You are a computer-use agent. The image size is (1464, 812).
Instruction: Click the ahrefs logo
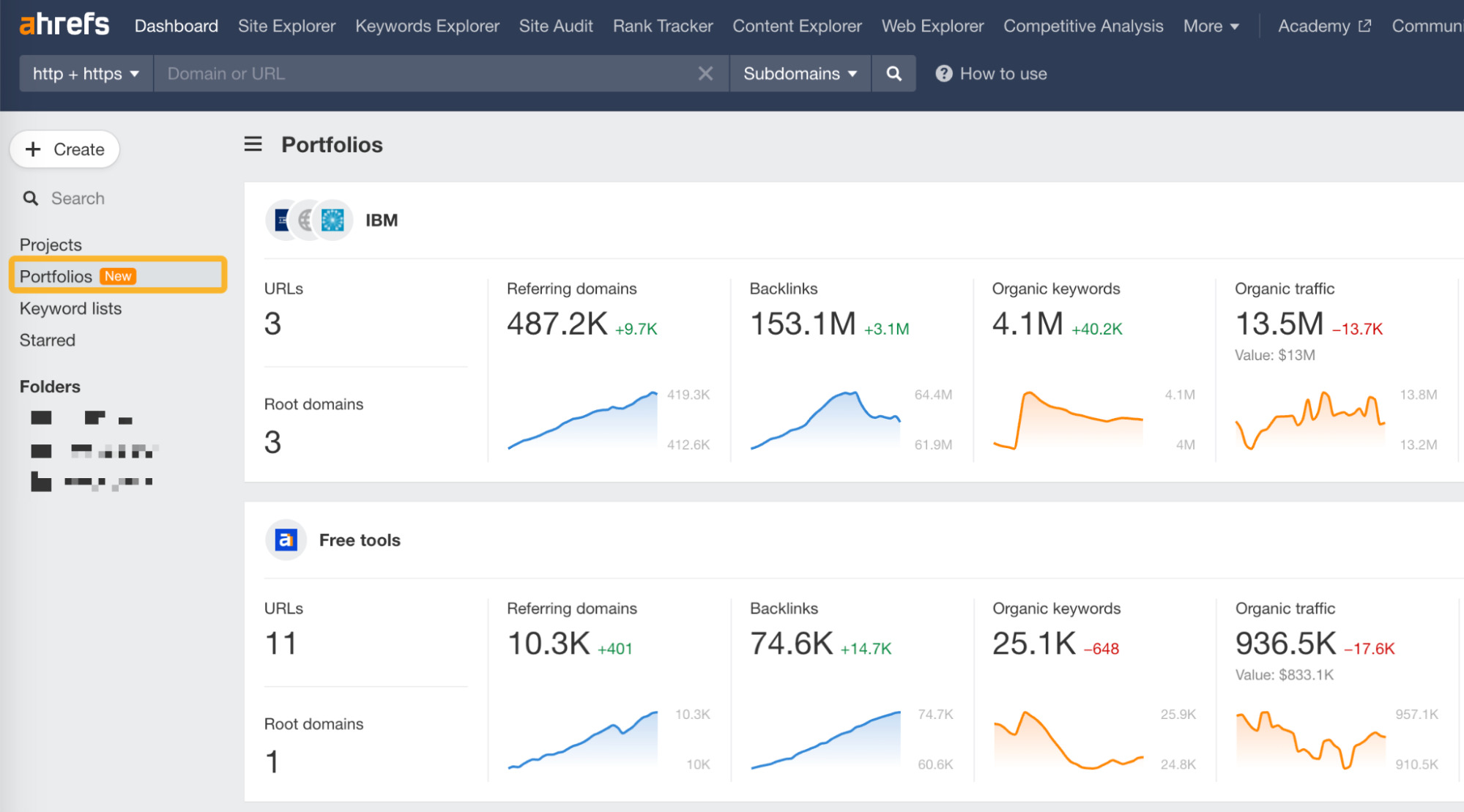64,24
